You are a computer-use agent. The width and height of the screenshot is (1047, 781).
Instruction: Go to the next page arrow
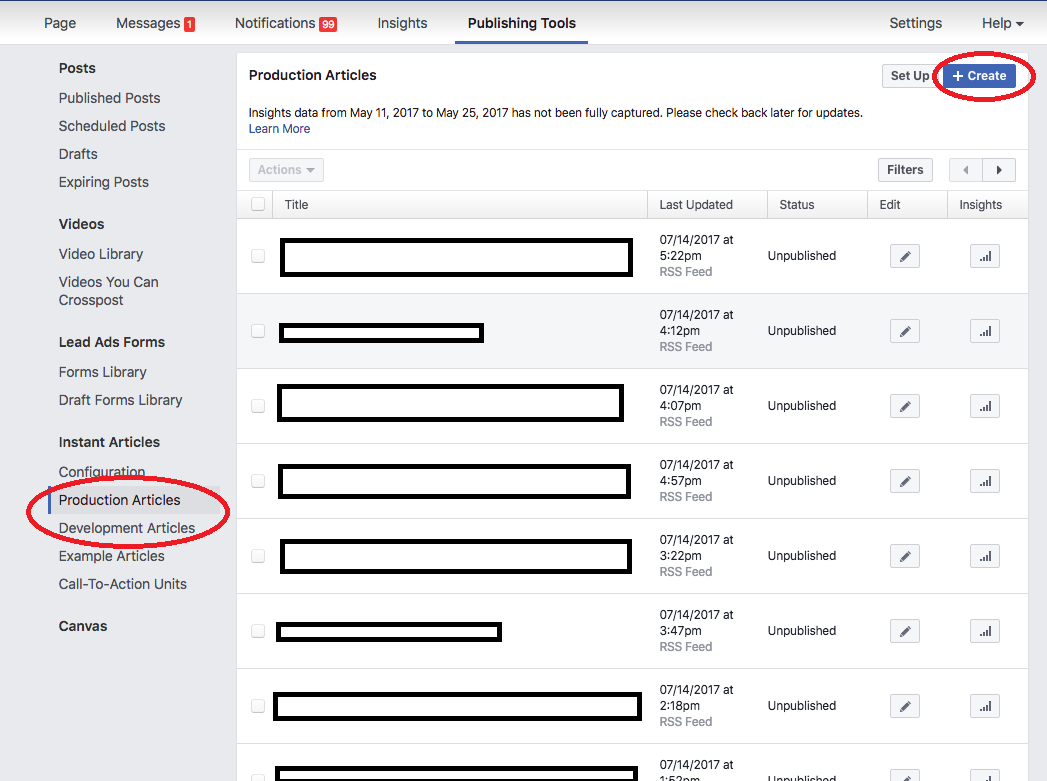click(999, 170)
